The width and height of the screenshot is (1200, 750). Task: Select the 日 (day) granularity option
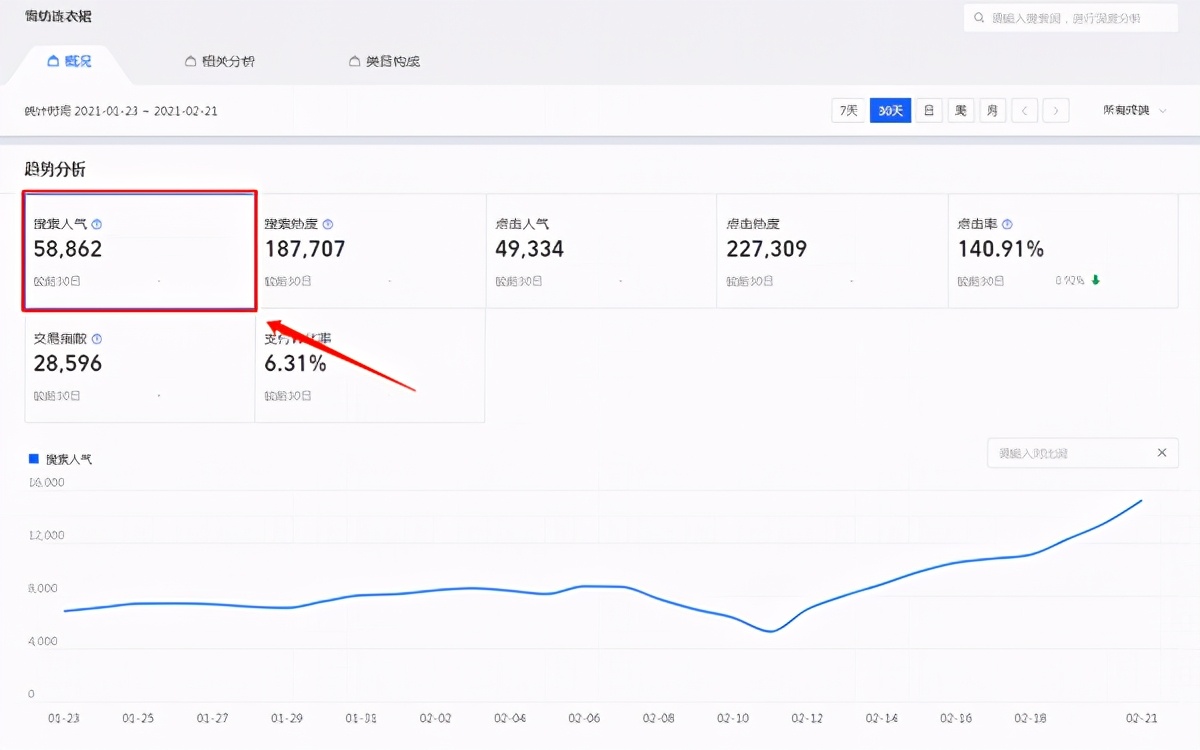(x=929, y=111)
